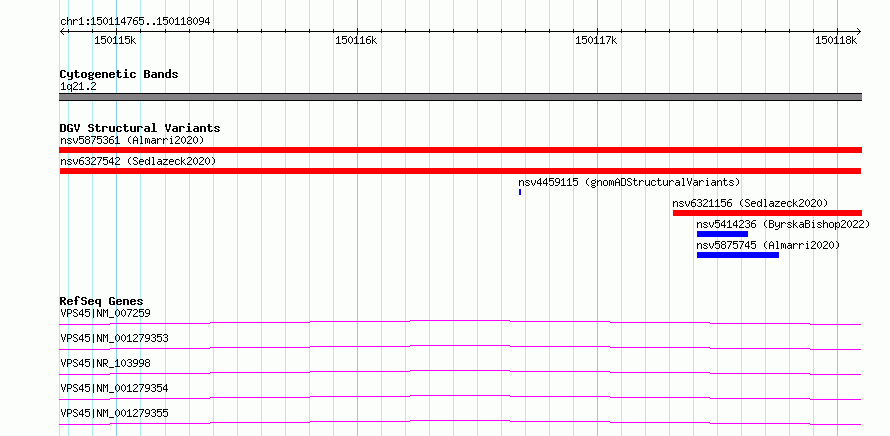Screen dimensions: 890x436
Task: Click the magenta gene line under VPS45|NM_001279354
Action: (x=460, y=397)
